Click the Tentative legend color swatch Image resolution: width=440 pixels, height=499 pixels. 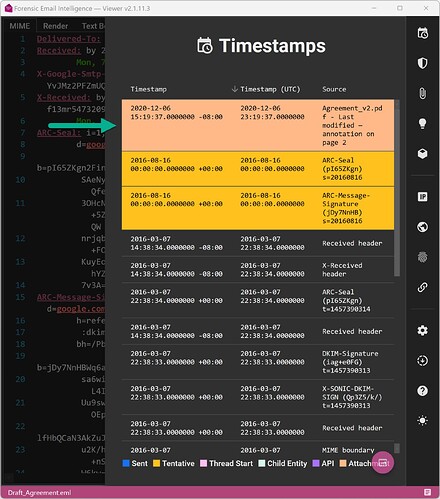156,463
